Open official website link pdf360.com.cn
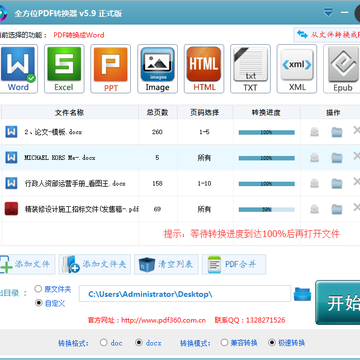 [163, 320]
